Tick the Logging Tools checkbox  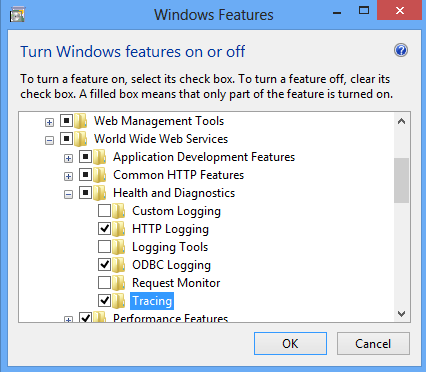pyautogui.click(x=104, y=247)
